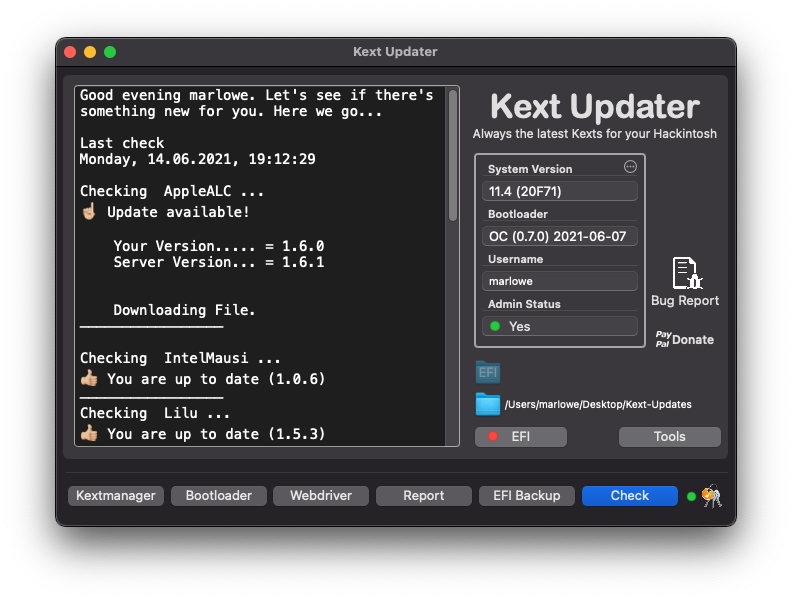Click the log output scrollbar
Viewport: 792px width, 600px height.
point(453,156)
